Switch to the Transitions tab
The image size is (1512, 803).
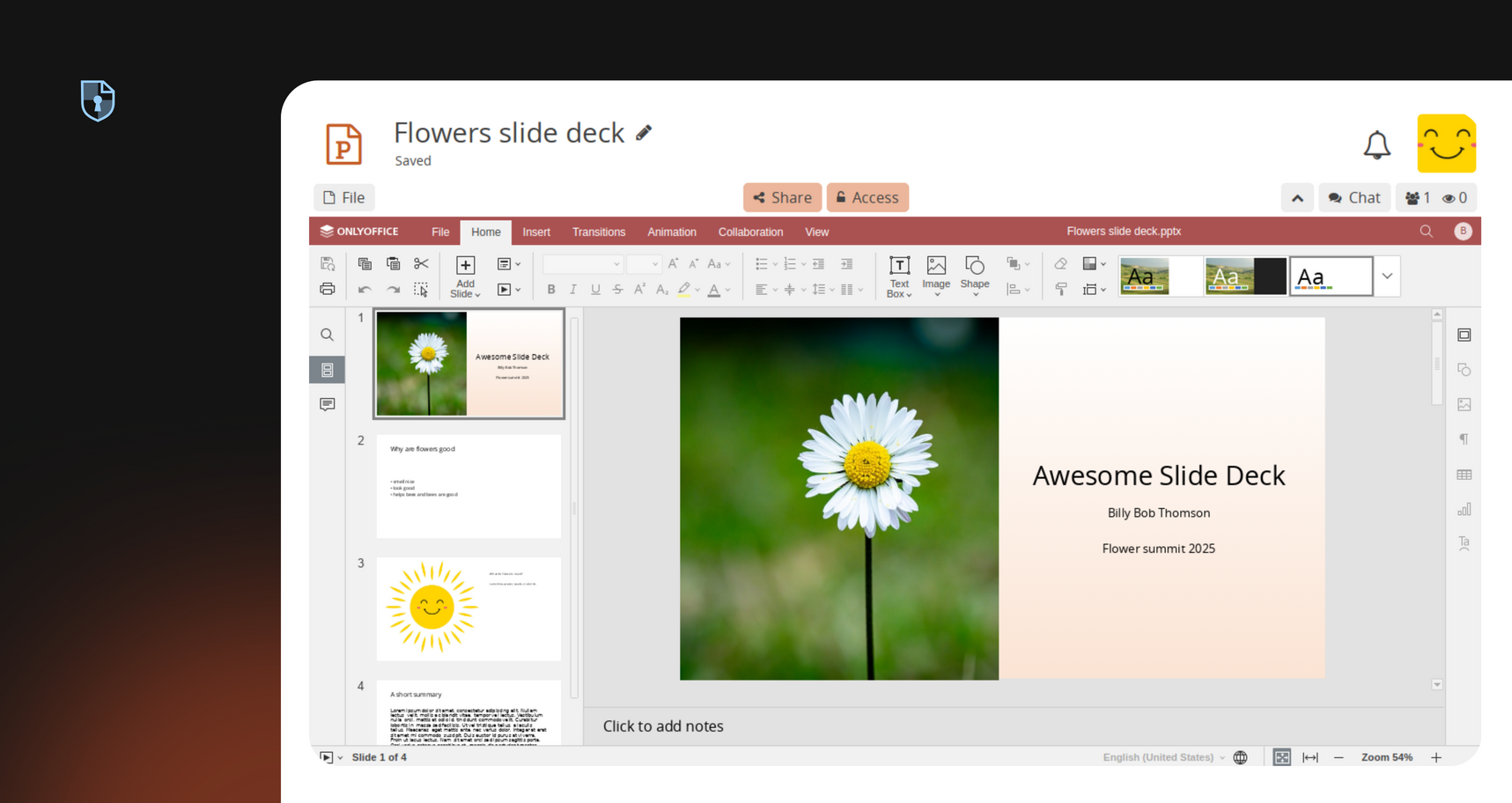click(x=598, y=232)
